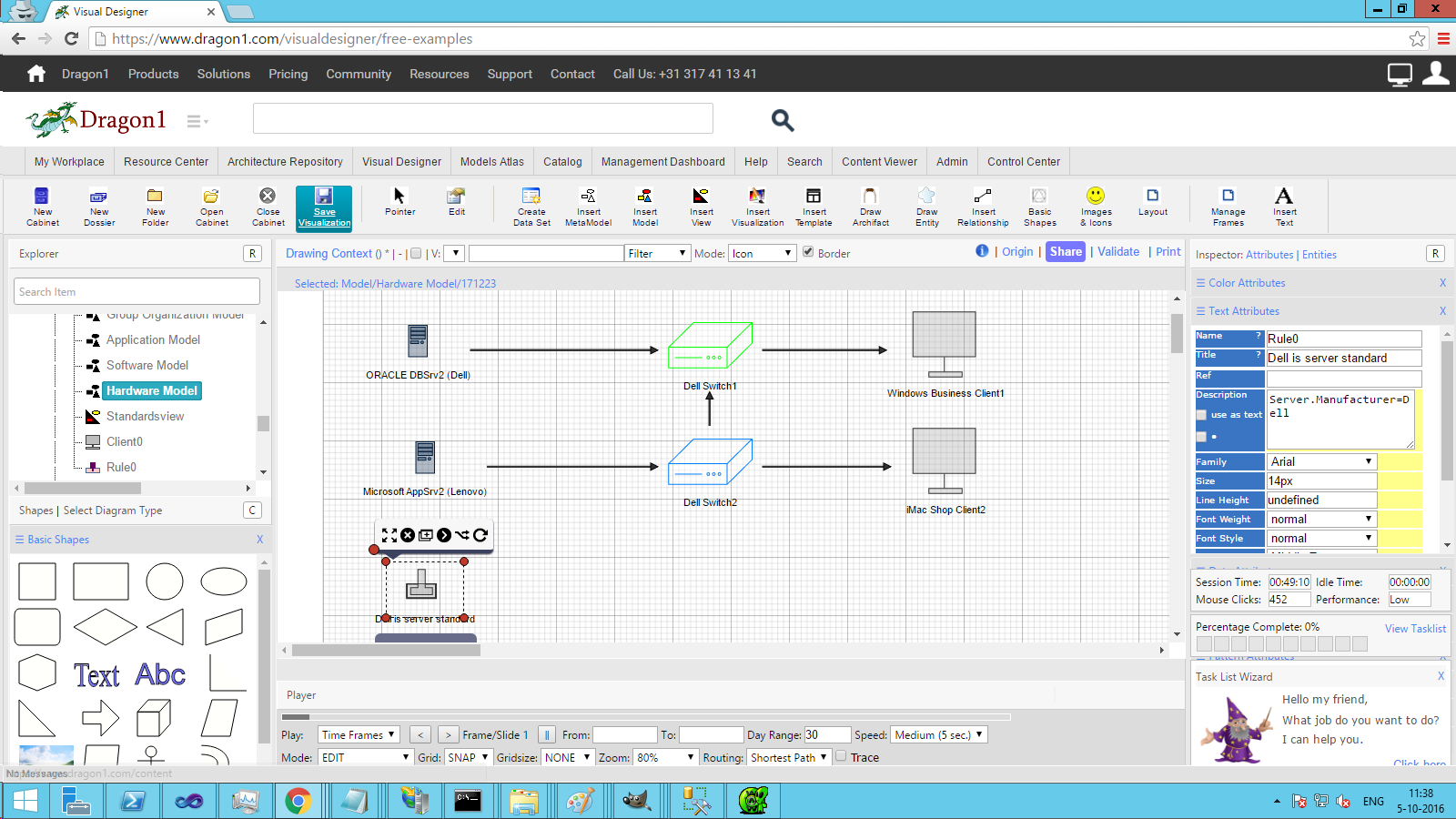
Task: Click the canvas horizontal scrollbar
Action: pos(386,650)
